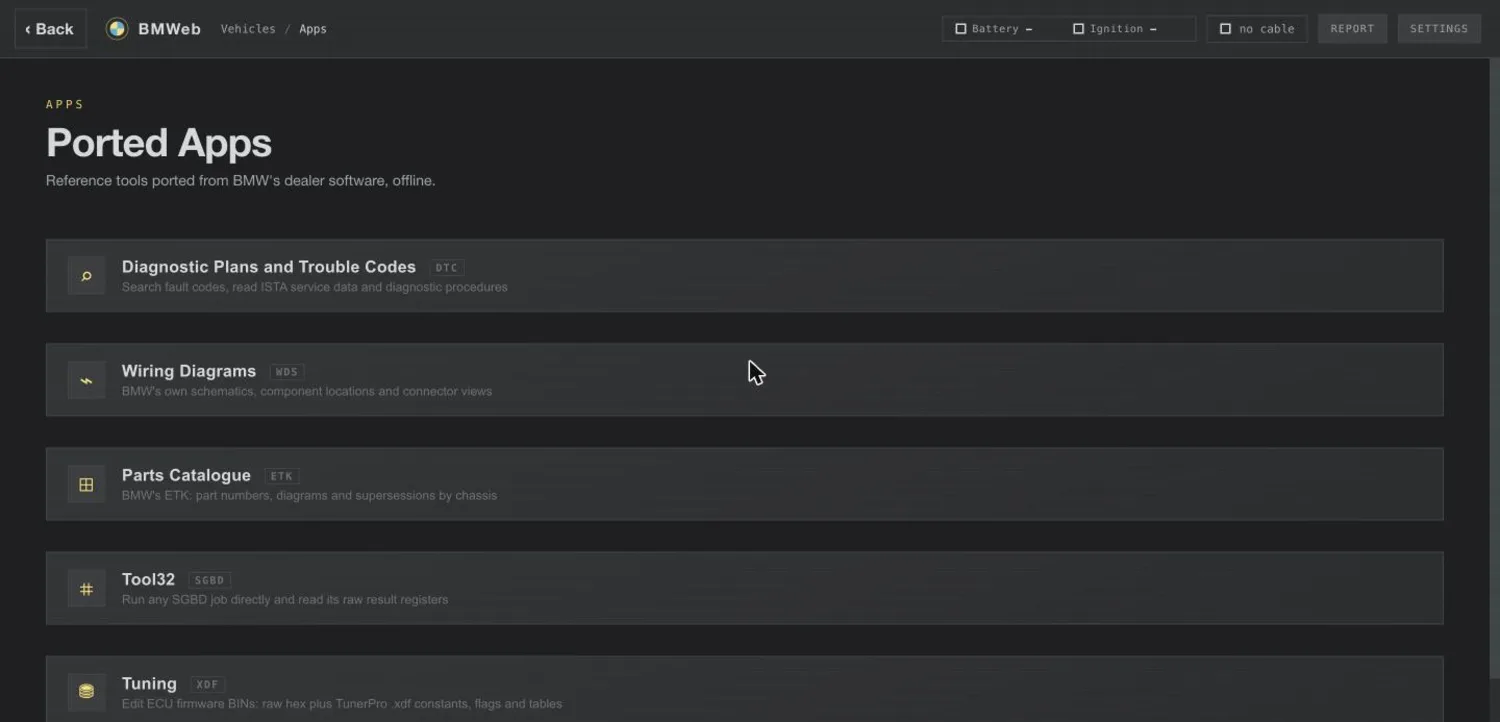This screenshot has width=1500, height=722.
Task: Open Parts Catalogue app
Action: 744,484
